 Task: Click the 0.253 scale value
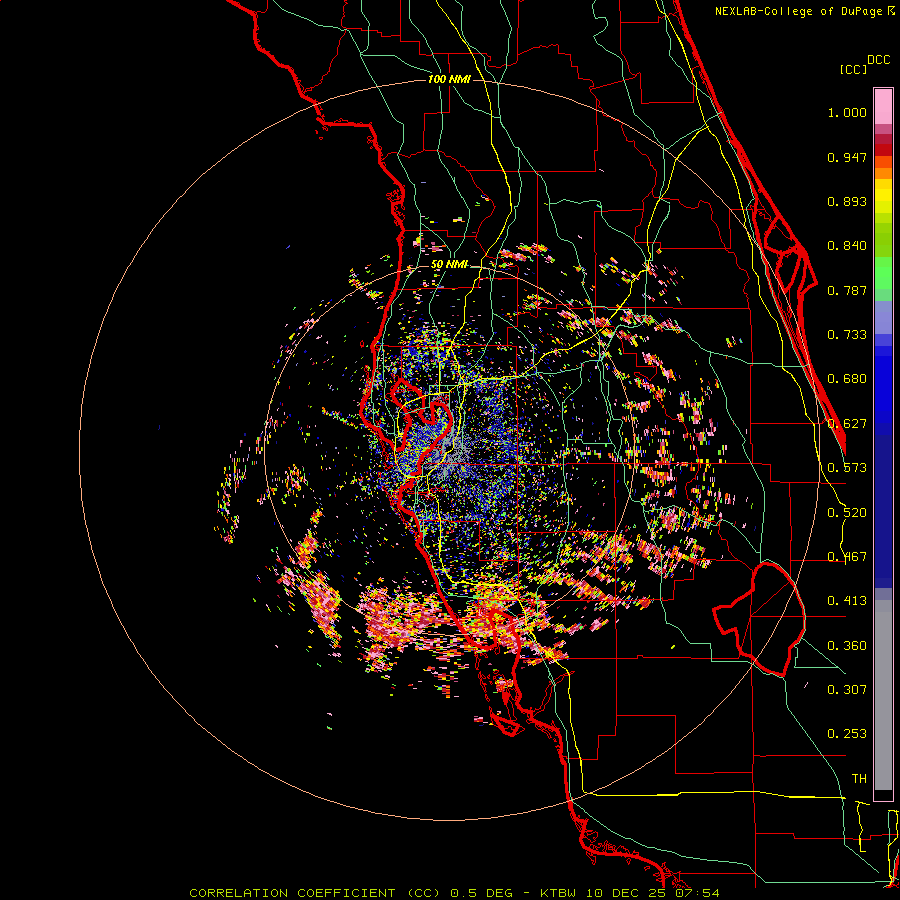tap(847, 734)
